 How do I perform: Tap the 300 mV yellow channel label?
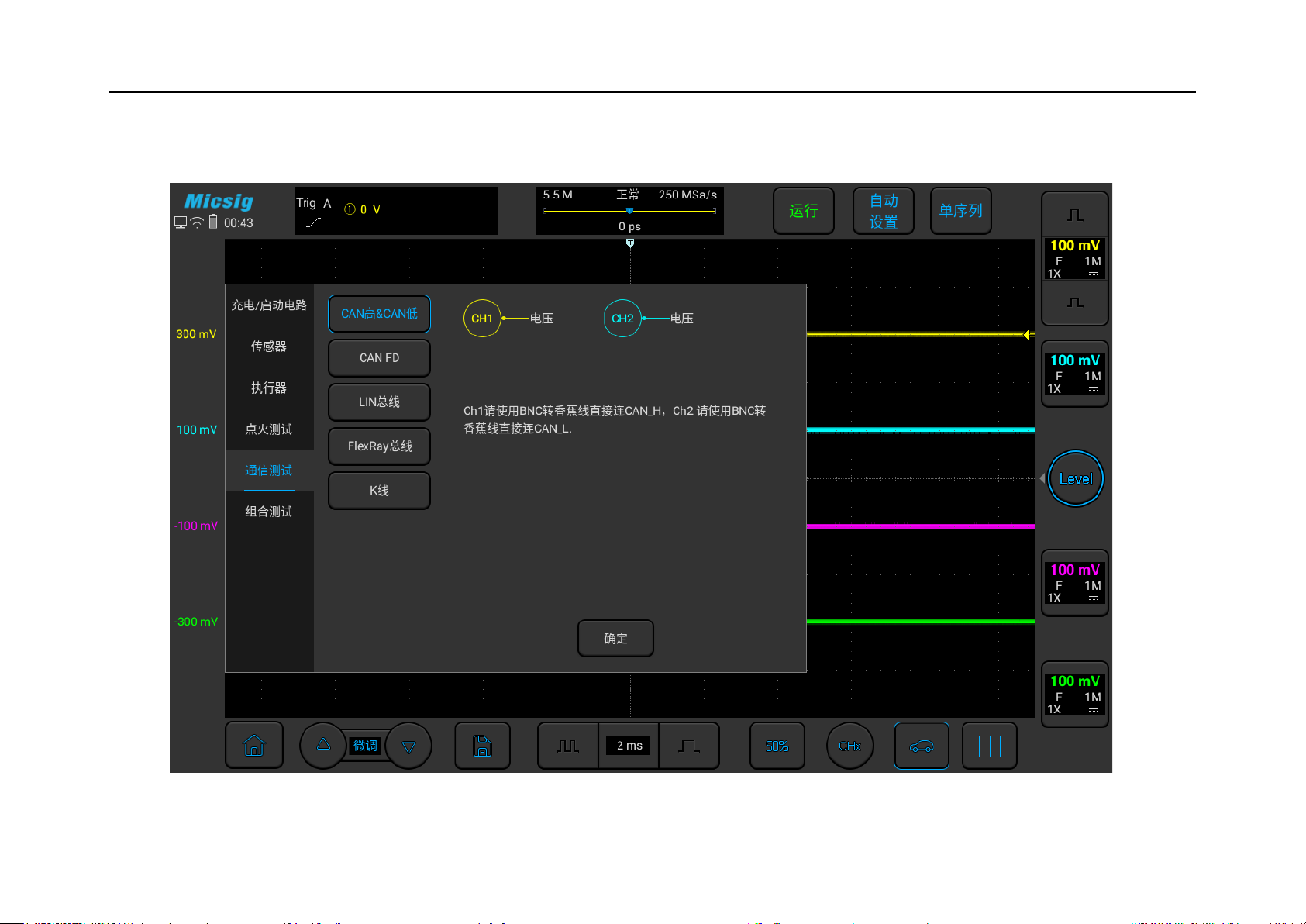coord(196,334)
